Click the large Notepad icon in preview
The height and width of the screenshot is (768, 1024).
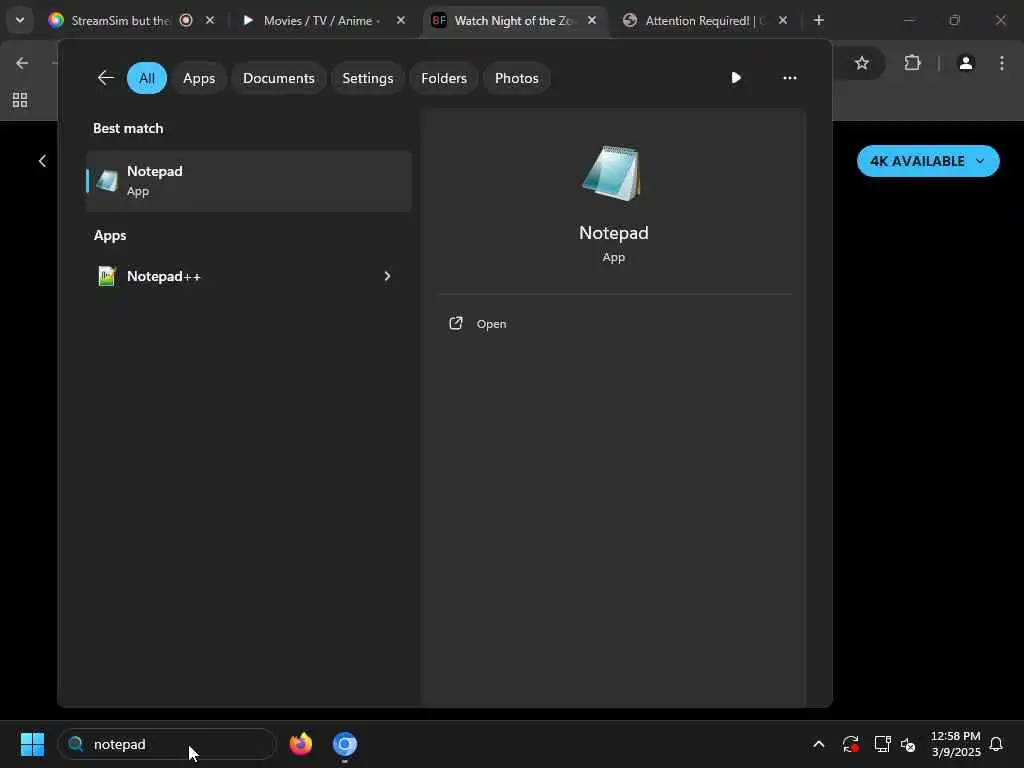pyautogui.click(x=612, y=173)
